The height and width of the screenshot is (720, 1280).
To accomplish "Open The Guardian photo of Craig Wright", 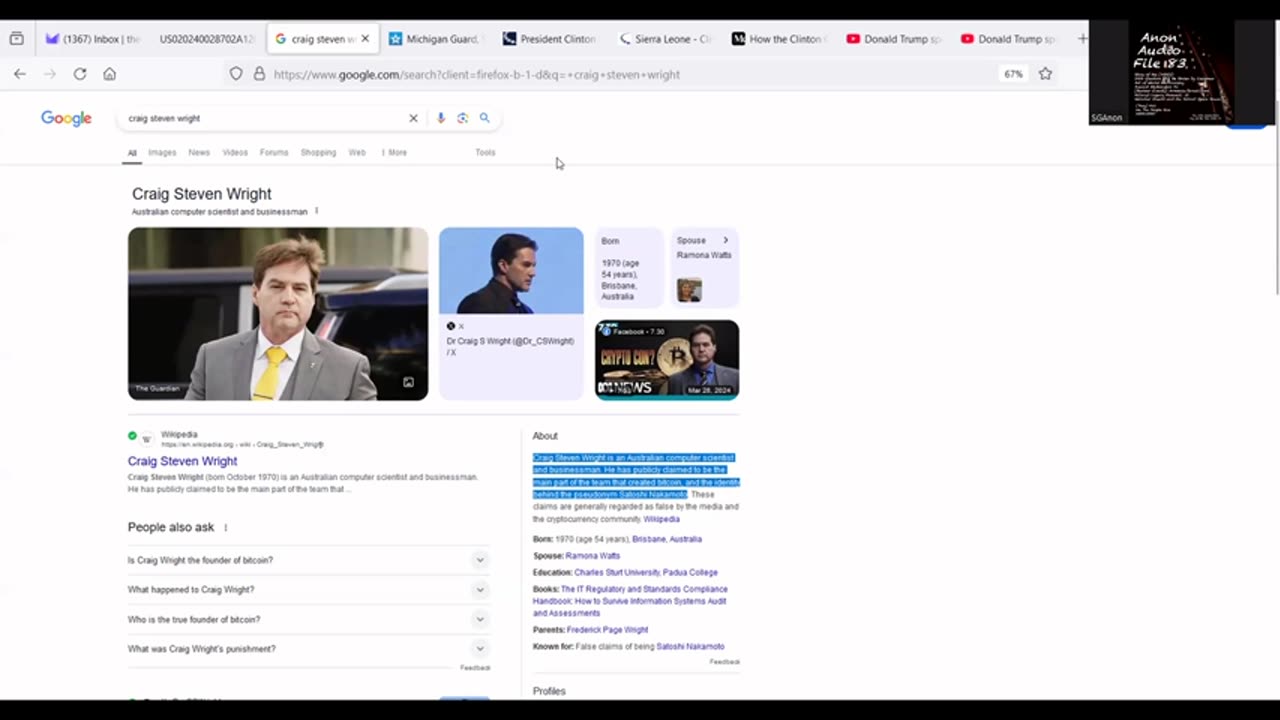I will click(278, 314).
